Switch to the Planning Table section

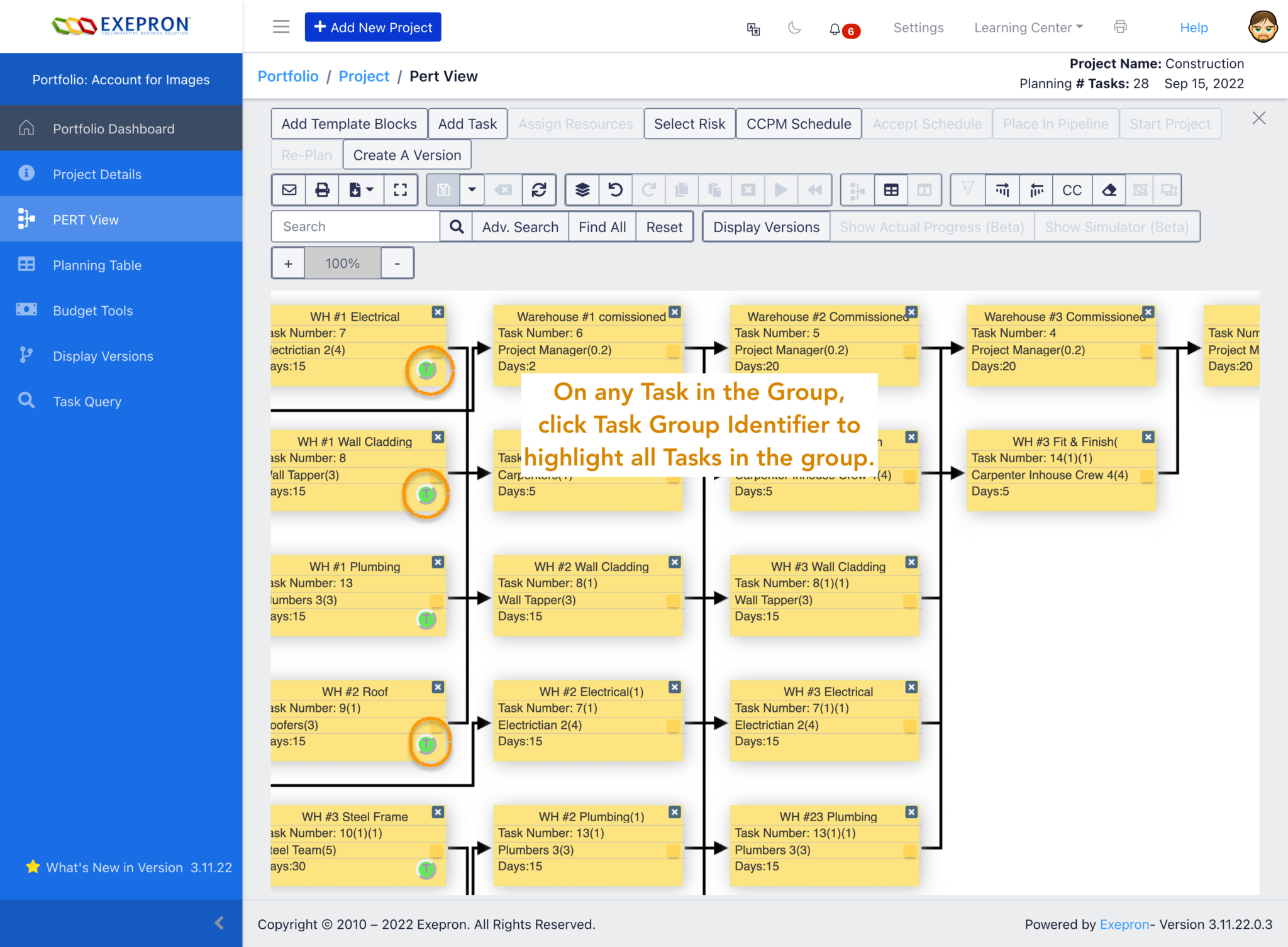97,265
